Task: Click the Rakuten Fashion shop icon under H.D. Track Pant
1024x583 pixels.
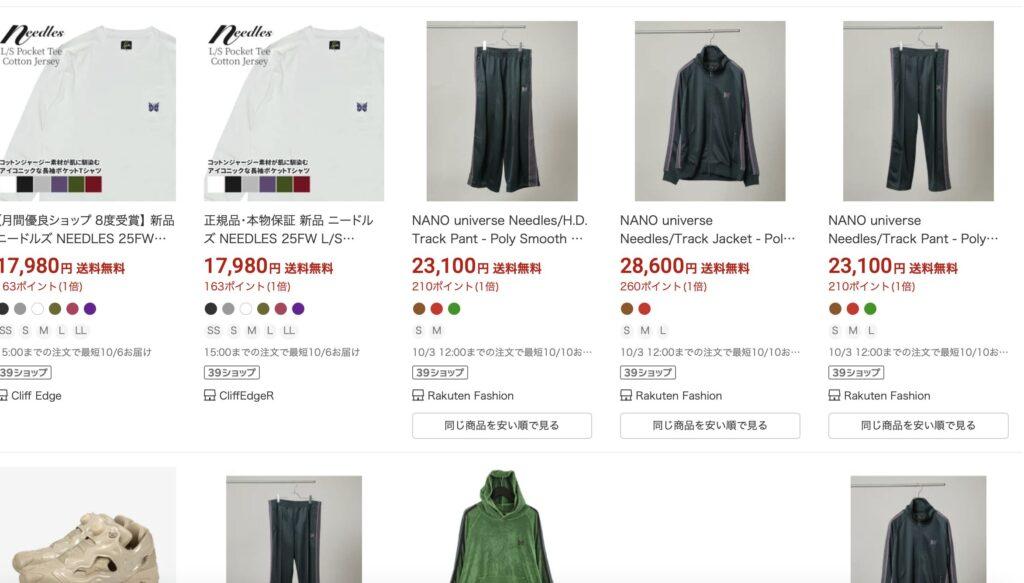Action: click(418, 395)
